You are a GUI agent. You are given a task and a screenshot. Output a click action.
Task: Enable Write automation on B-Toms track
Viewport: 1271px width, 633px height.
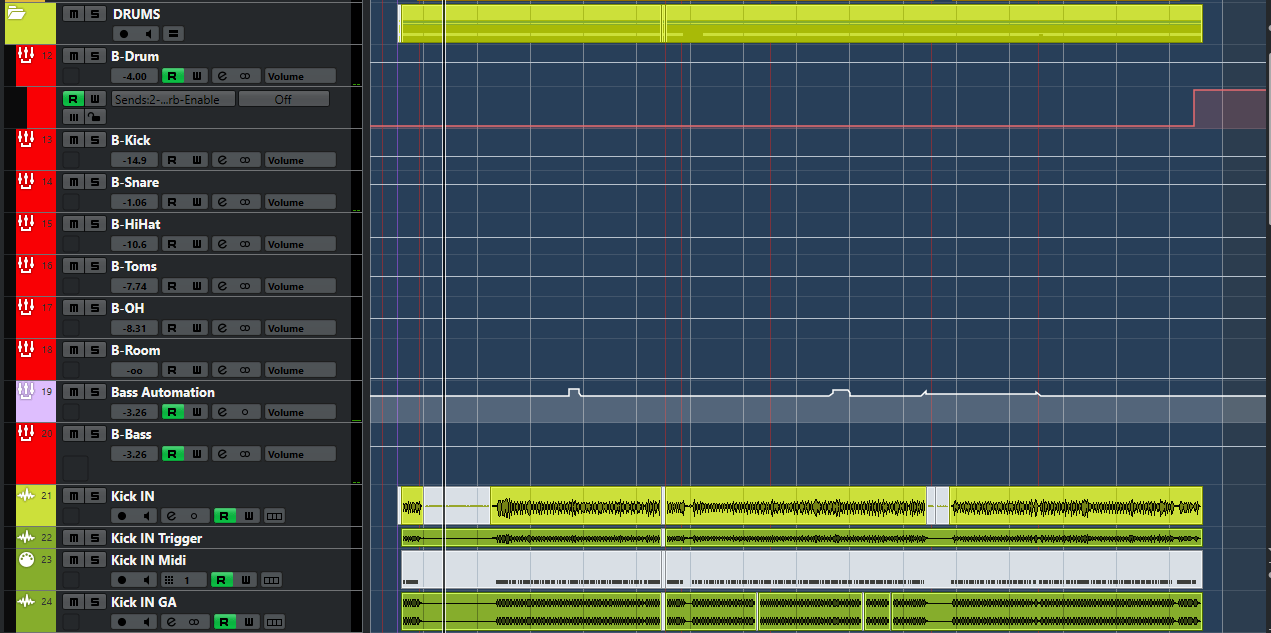[197, 286]
